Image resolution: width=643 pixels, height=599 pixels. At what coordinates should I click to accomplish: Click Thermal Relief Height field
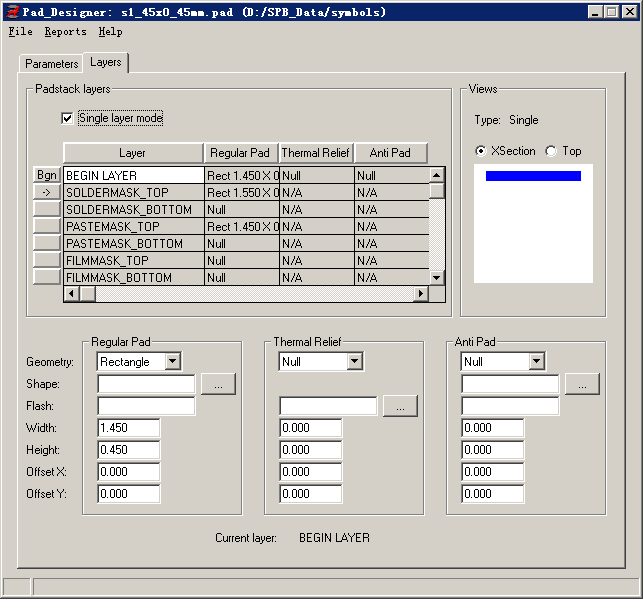pos(310,450)
